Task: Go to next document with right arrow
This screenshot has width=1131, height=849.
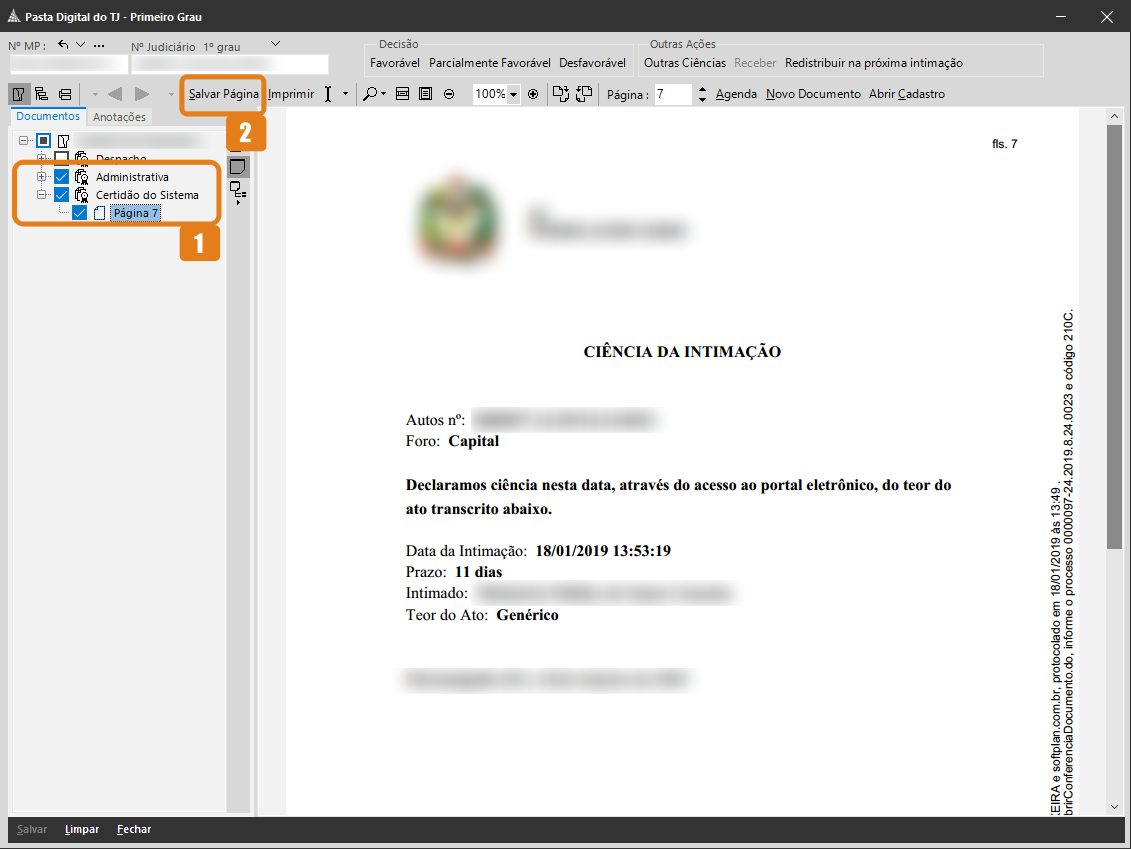Action: (x=142, y=94)
